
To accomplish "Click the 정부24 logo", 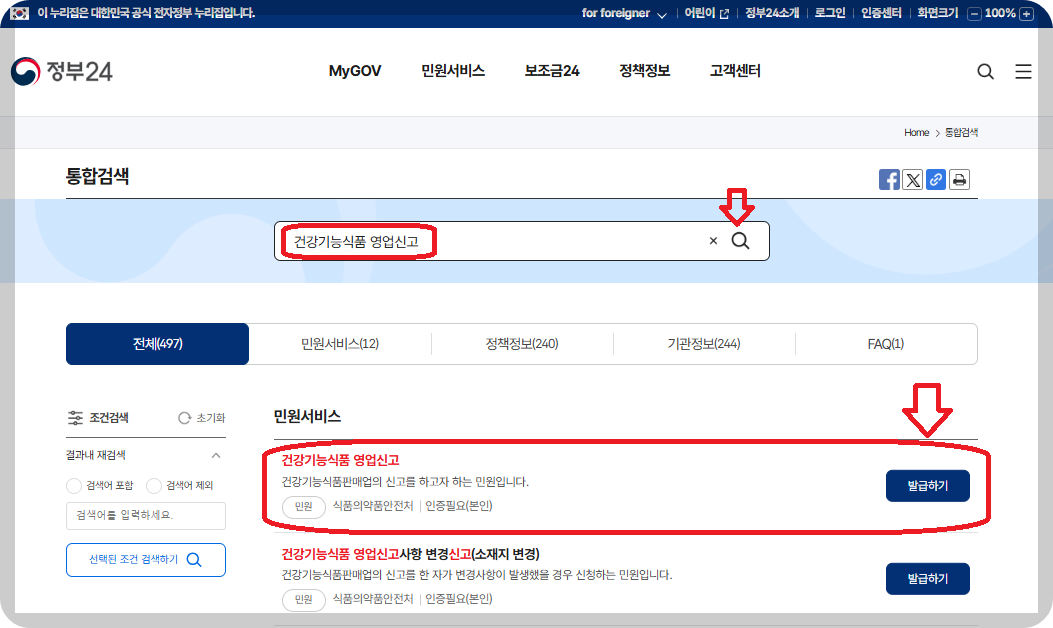I will (62, 71).
